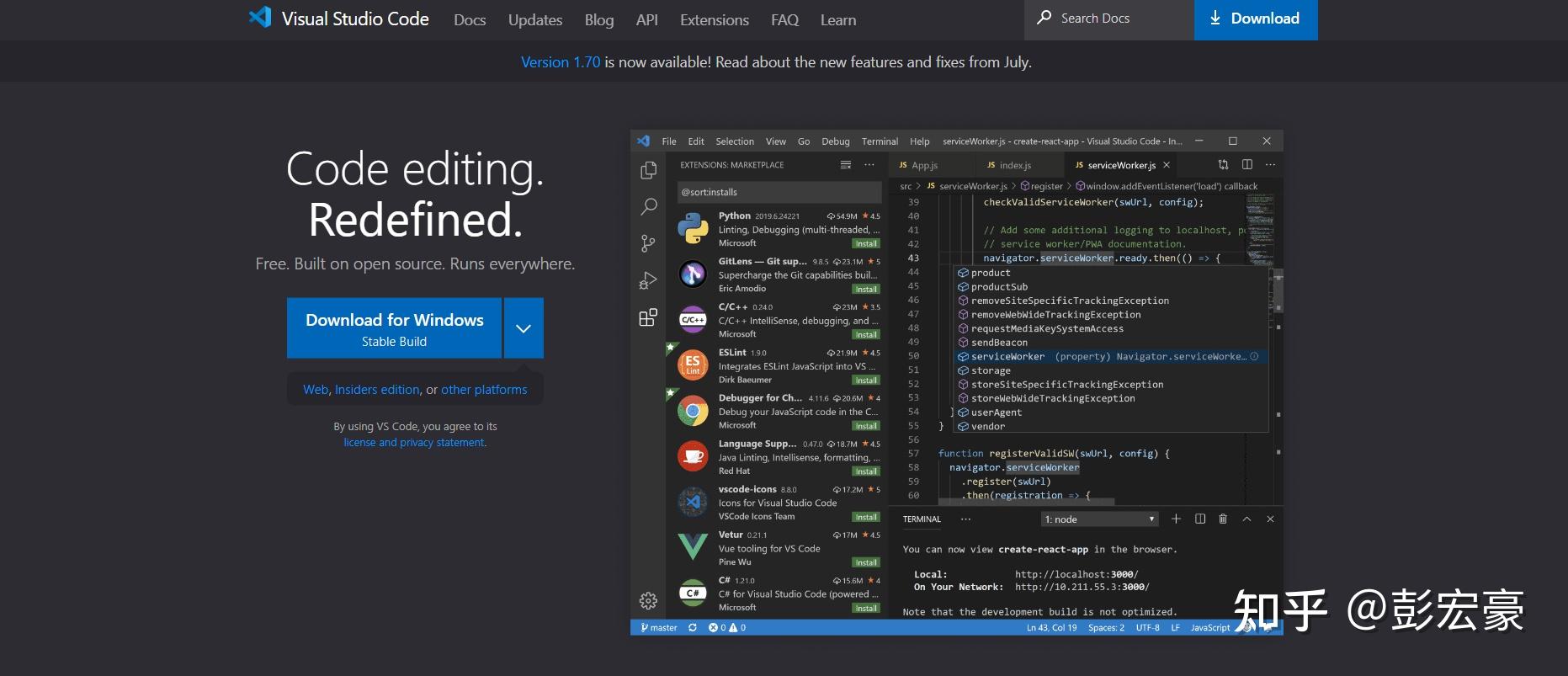Open Extensions icon in activity bar
This screenshot has width=1568, height=676.
(x=648, y=317)
